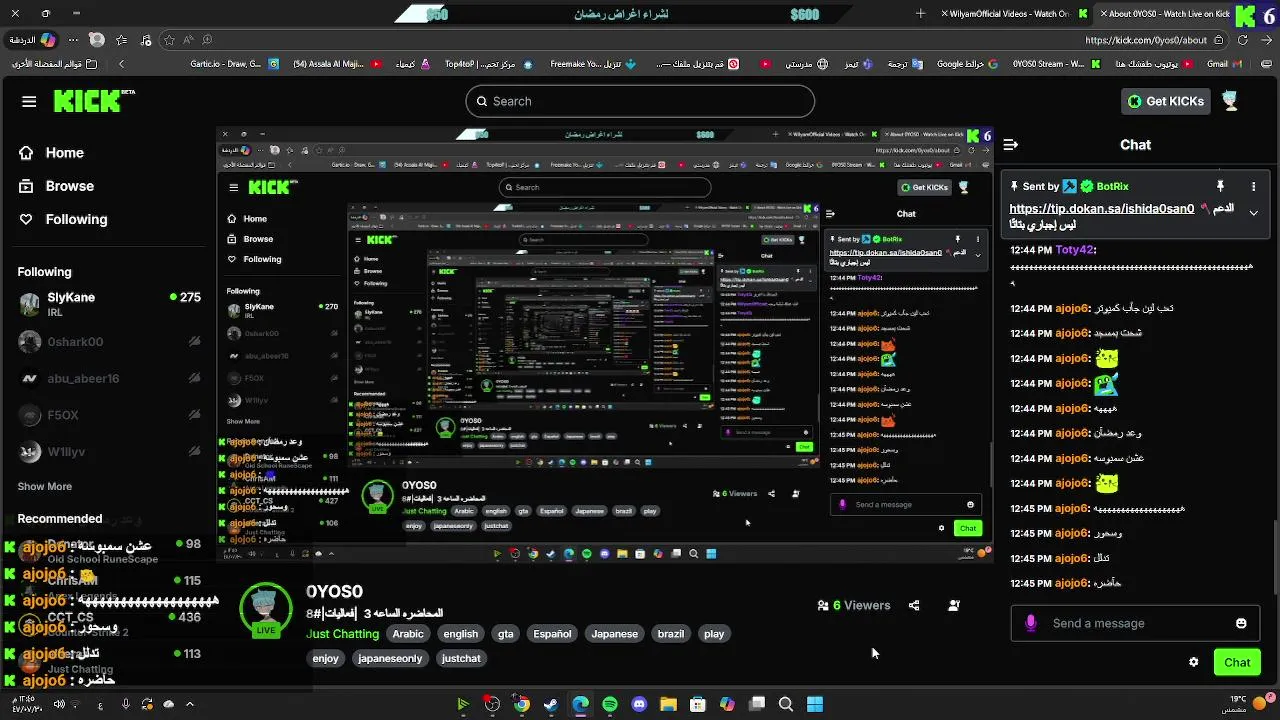Collapse the chat panel arrow icon

(1010, 145)
